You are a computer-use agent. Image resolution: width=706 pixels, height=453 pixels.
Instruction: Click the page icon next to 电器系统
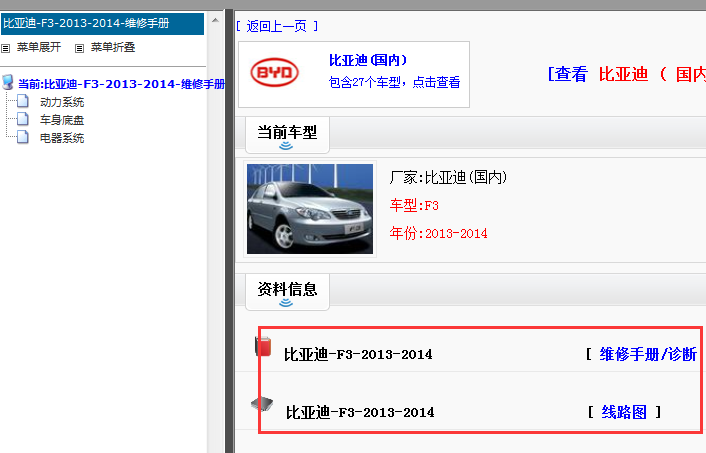[x=23, y=137]
